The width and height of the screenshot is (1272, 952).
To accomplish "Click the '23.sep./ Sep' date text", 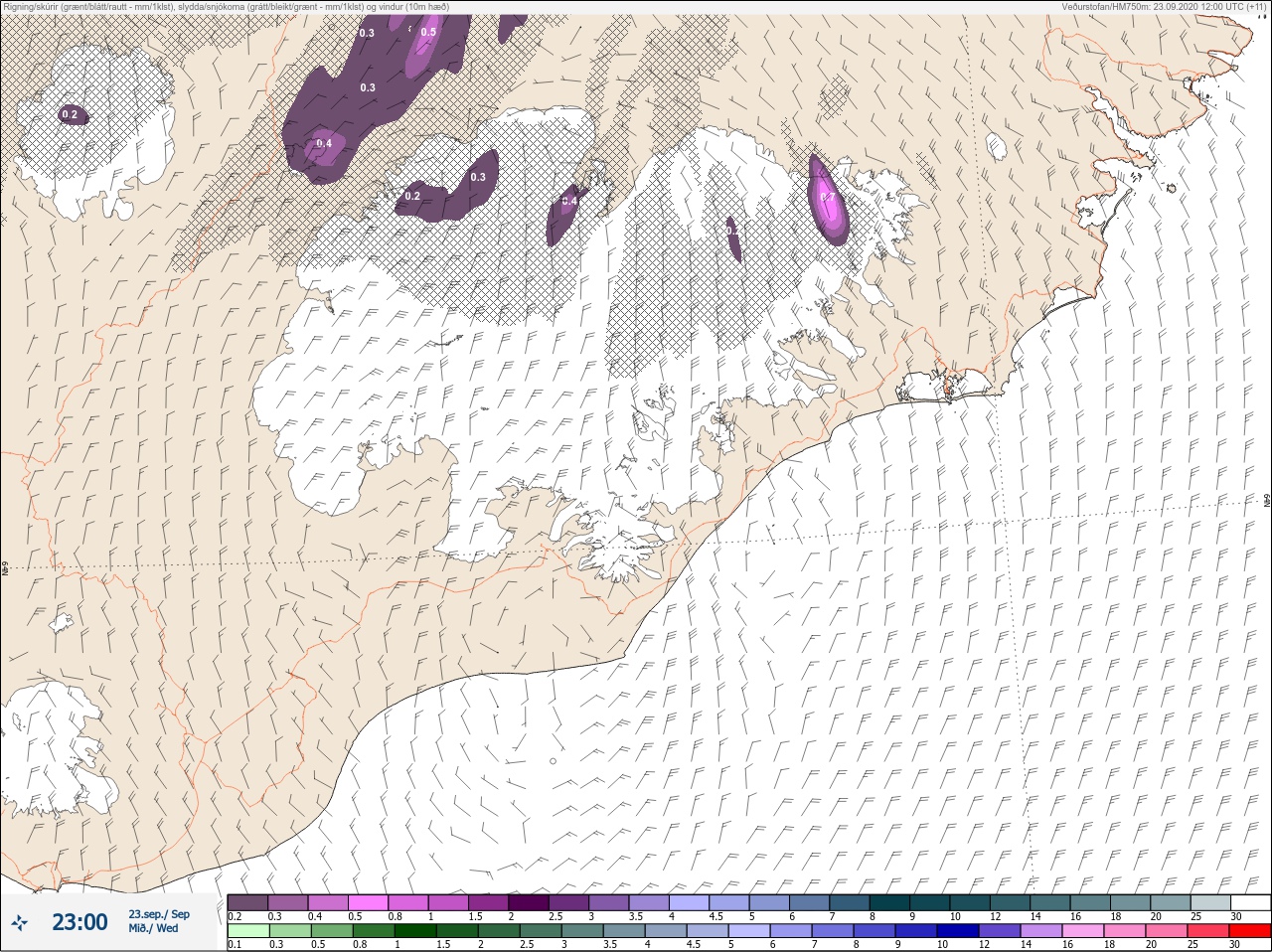I will pos(159,914).
